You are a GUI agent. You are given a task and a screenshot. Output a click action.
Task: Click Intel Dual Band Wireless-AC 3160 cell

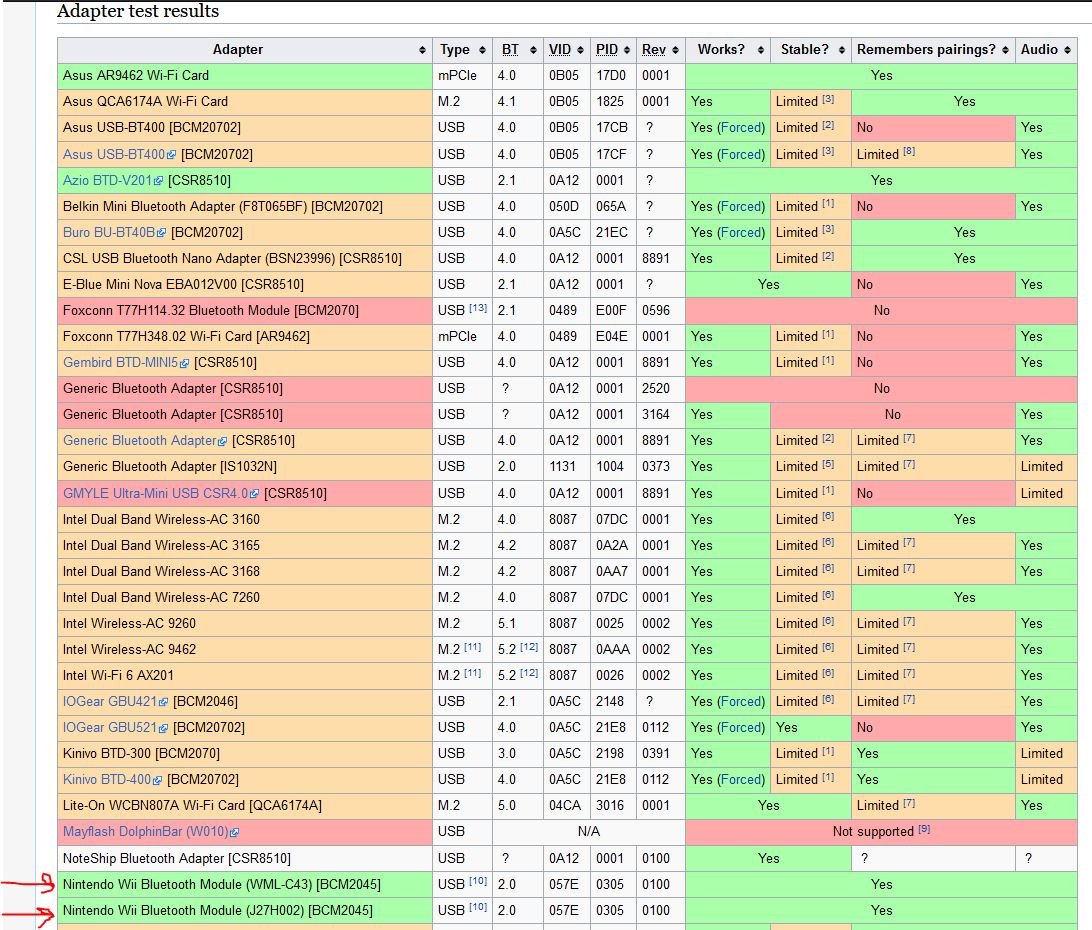[x=244, y=519]
